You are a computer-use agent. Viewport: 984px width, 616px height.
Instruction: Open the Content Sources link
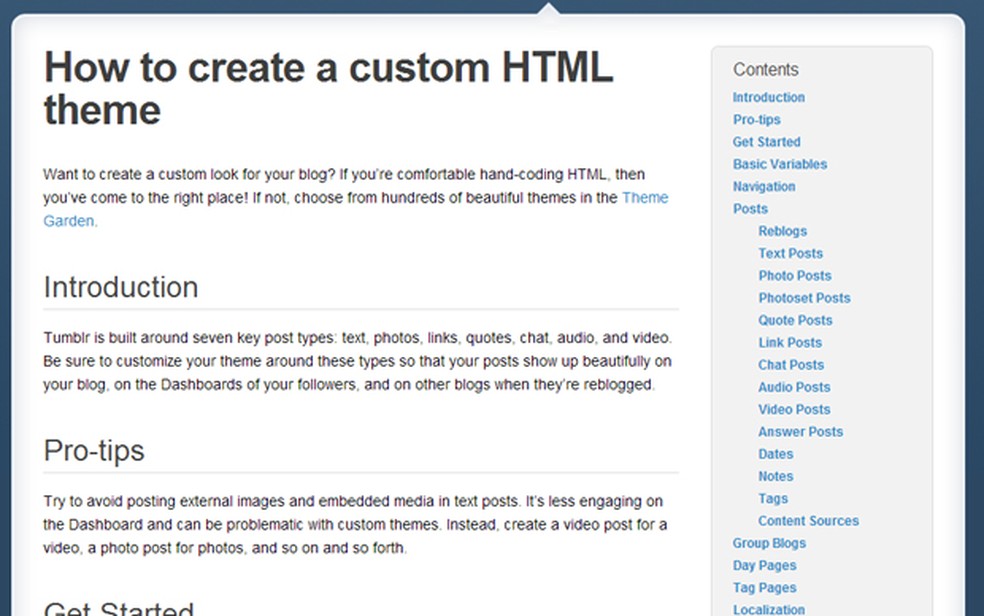[x=808, y=521]
